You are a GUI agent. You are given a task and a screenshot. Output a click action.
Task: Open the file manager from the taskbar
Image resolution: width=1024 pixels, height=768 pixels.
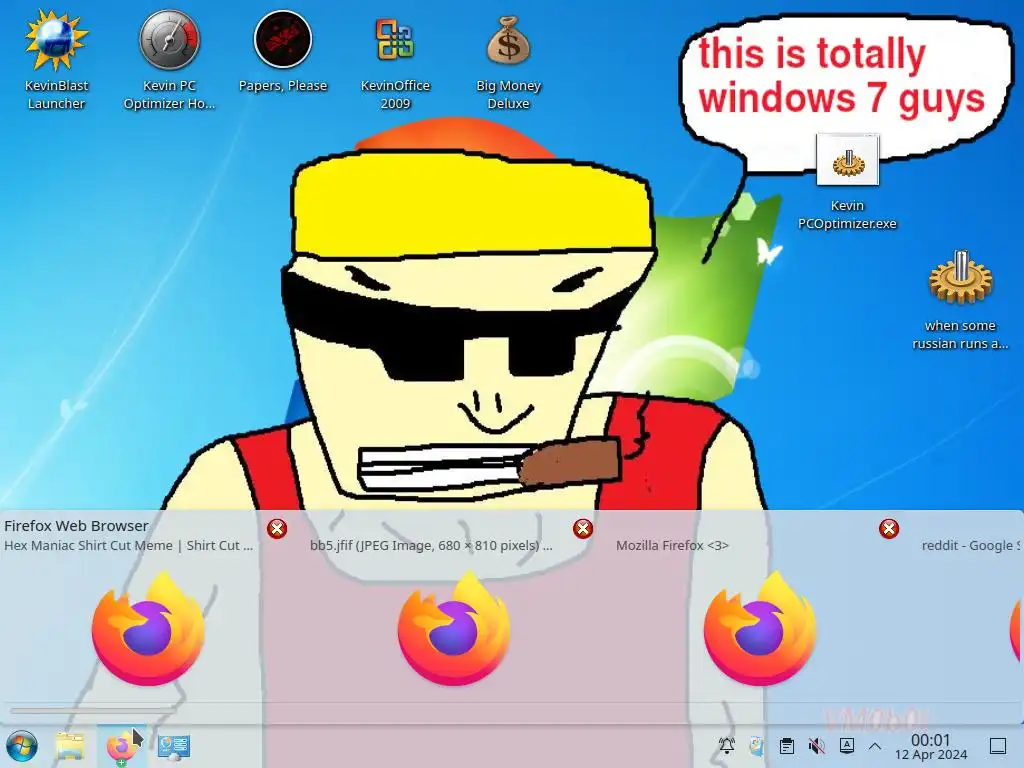coord(69,746)
